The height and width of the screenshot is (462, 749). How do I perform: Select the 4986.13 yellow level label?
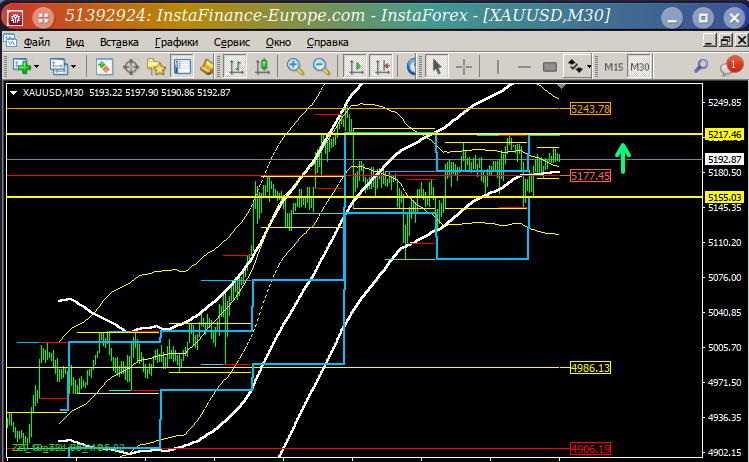pyautogui.click(x=590, y=368)
